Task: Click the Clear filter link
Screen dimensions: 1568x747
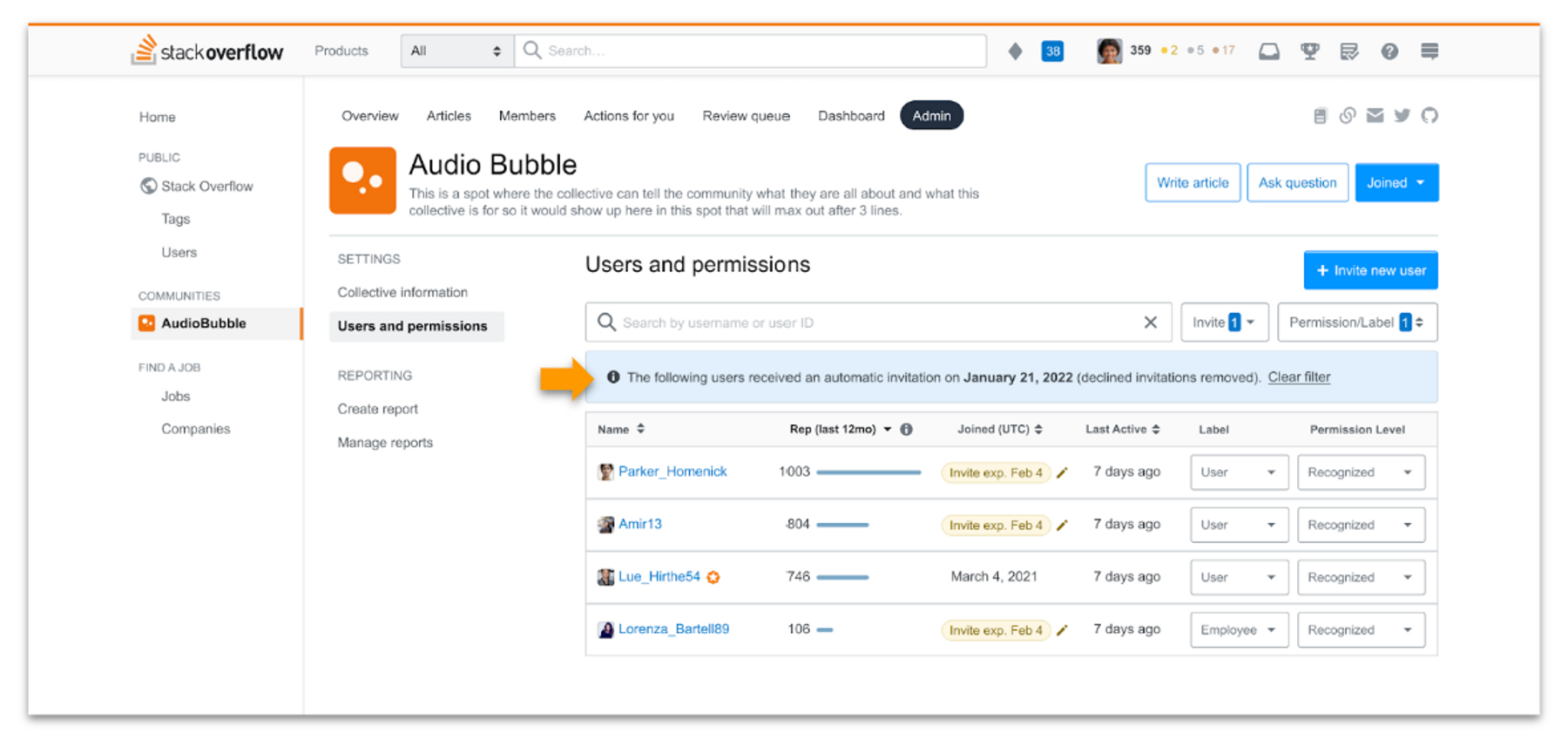Action: pyautogui.click(x=1299, y=377)
